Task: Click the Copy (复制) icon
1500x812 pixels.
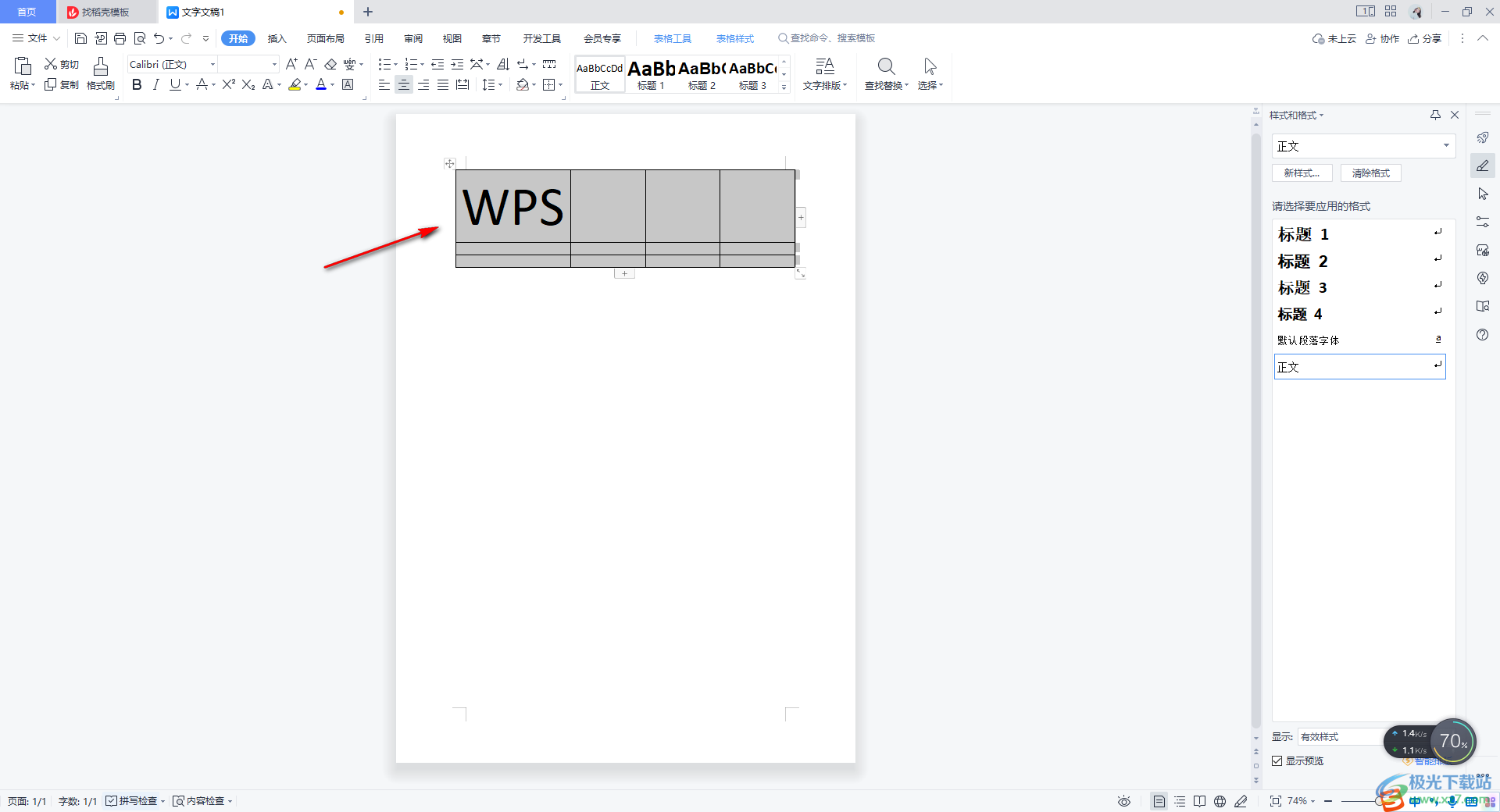Action: click(x=51, y=84)
